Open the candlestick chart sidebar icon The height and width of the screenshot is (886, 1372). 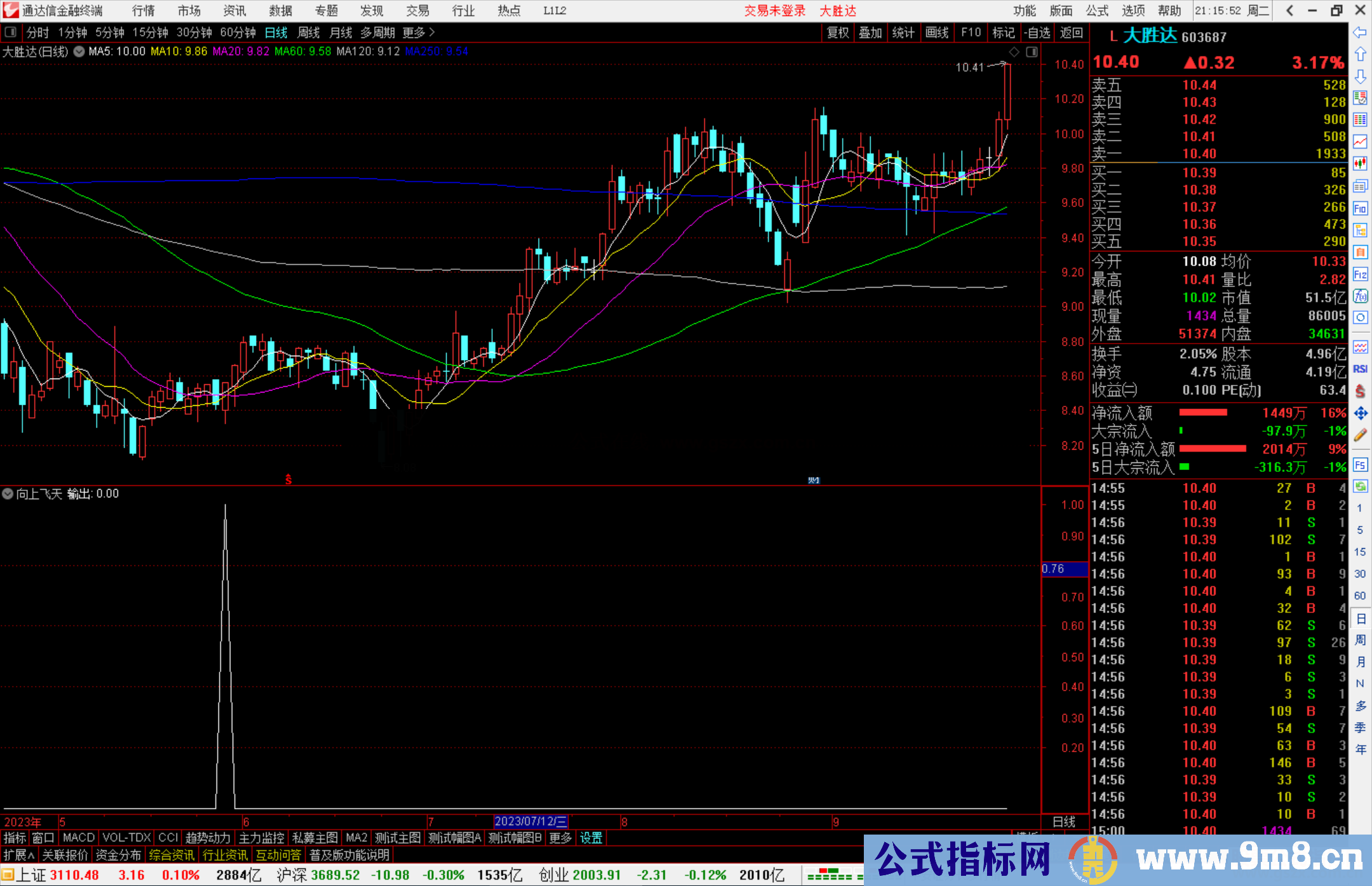pyautogui.click(x=1360, y=164)
